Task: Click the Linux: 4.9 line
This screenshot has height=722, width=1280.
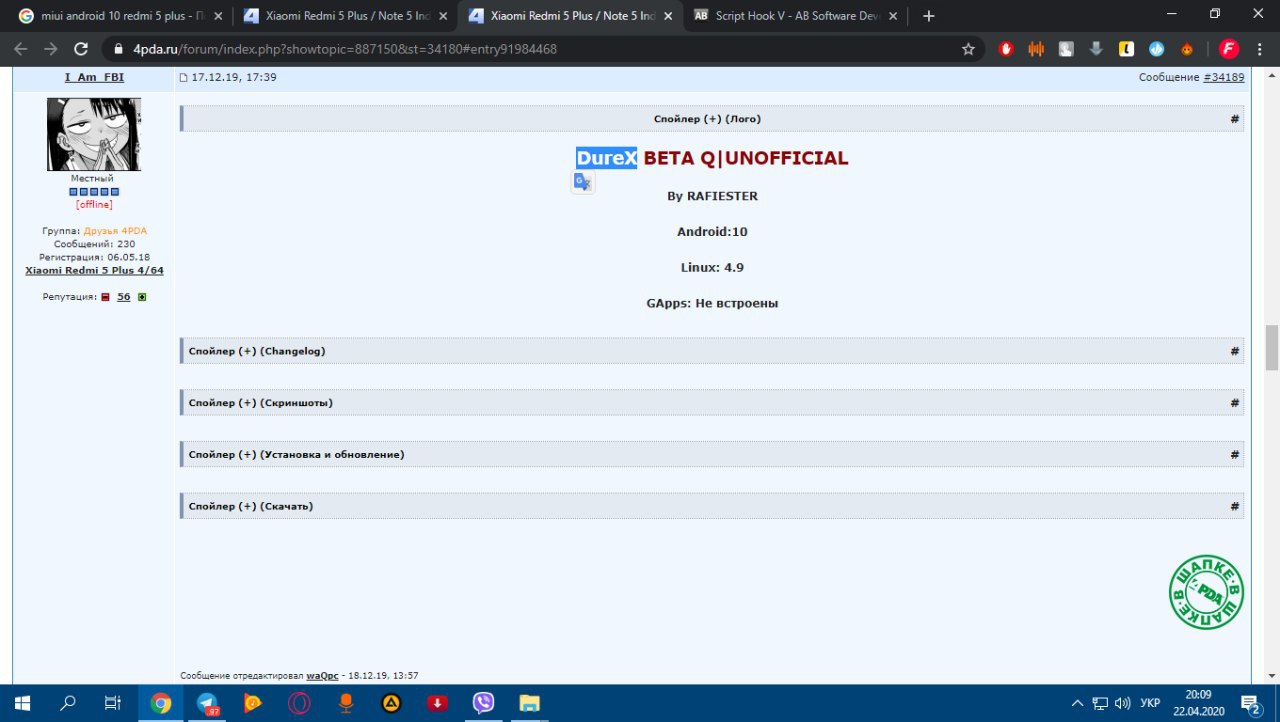Action: click(712, 268)
